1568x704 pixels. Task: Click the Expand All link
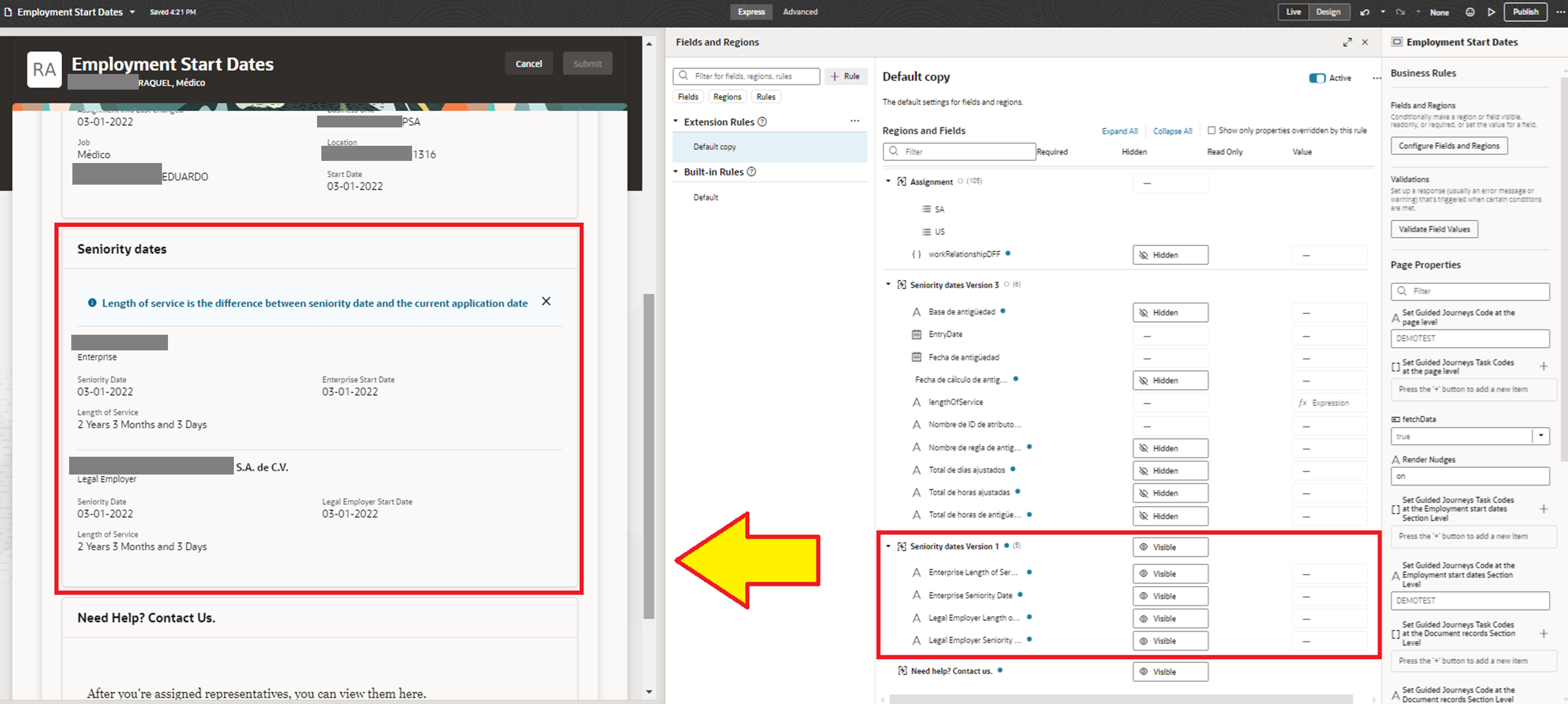coord(1119,131)
